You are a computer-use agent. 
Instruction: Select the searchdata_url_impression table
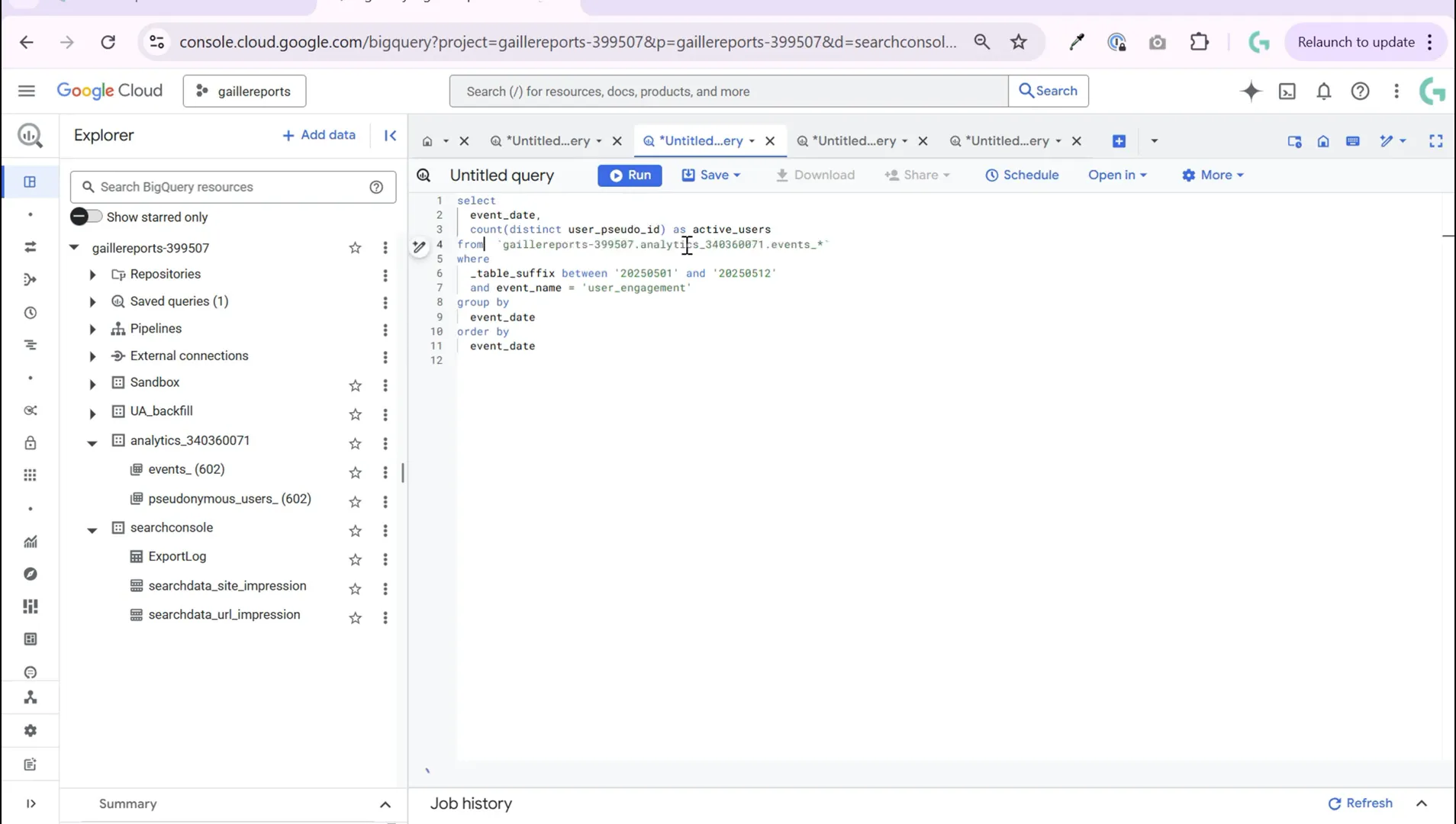point(224,615)
